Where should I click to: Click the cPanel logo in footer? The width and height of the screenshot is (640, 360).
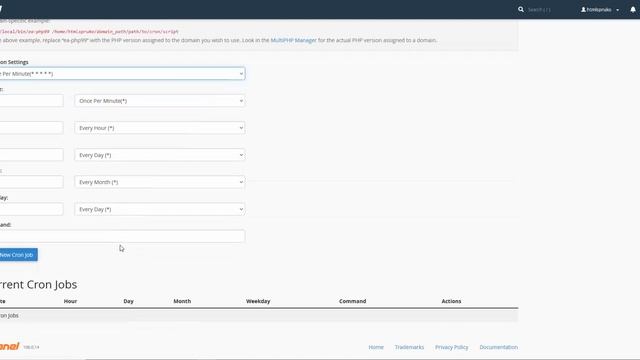pyautogui.click(x=10, y=346)
